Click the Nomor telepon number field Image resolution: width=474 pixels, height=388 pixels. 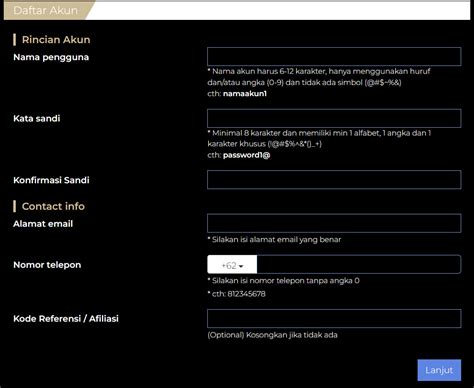click(359, 265)
